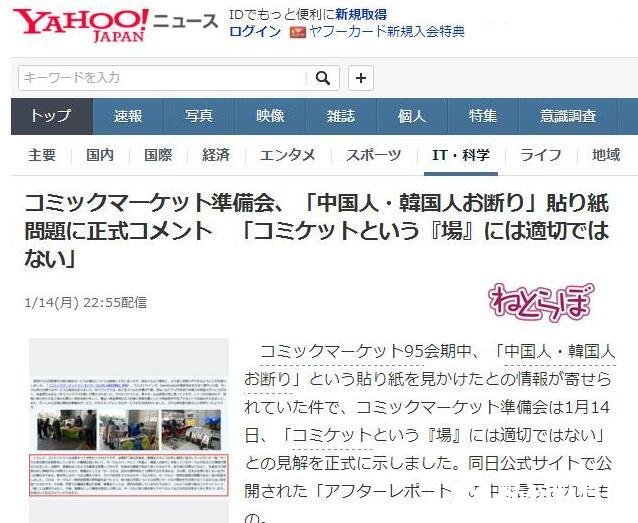Viewport: 638px width, 523px height.
Task: Open the 写真 tab
Action: [x=199, y=116]
